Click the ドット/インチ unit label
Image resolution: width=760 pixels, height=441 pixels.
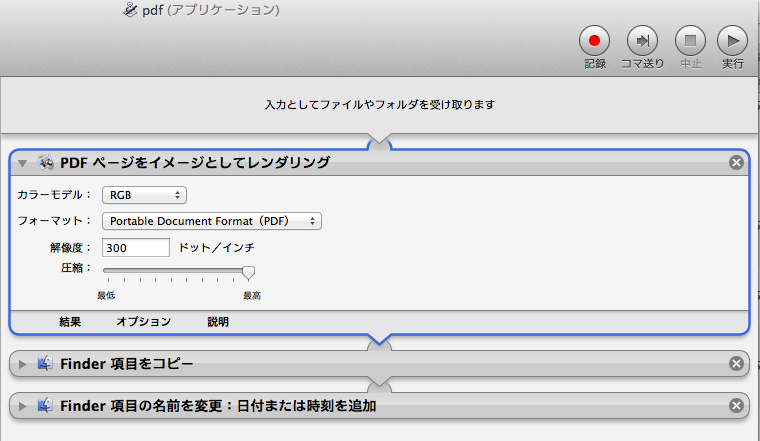click(216, 248)
